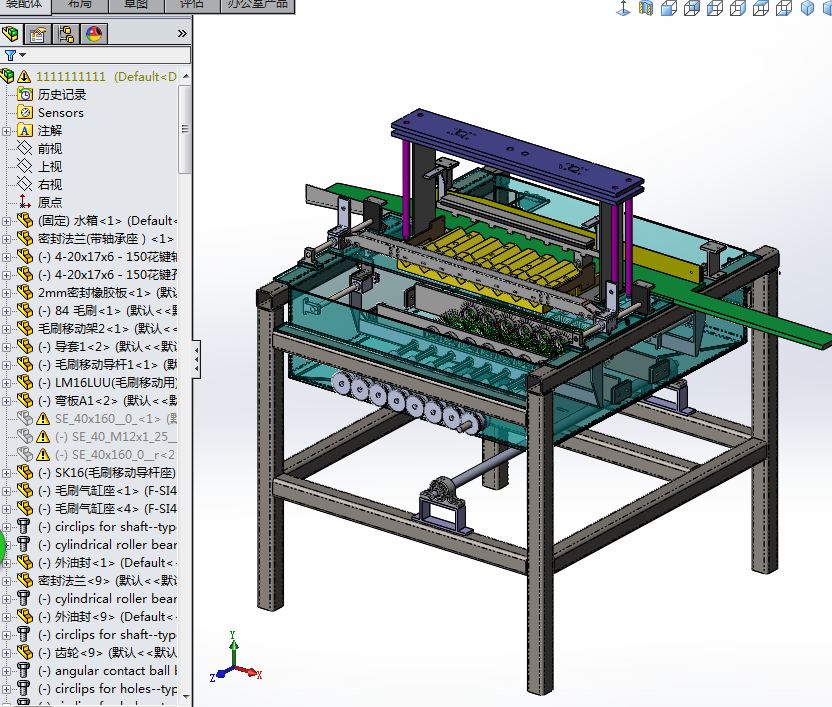Select 毛刷气缸座<1> in the tree
Screen dimensions: 832x707
coord(107,491)
